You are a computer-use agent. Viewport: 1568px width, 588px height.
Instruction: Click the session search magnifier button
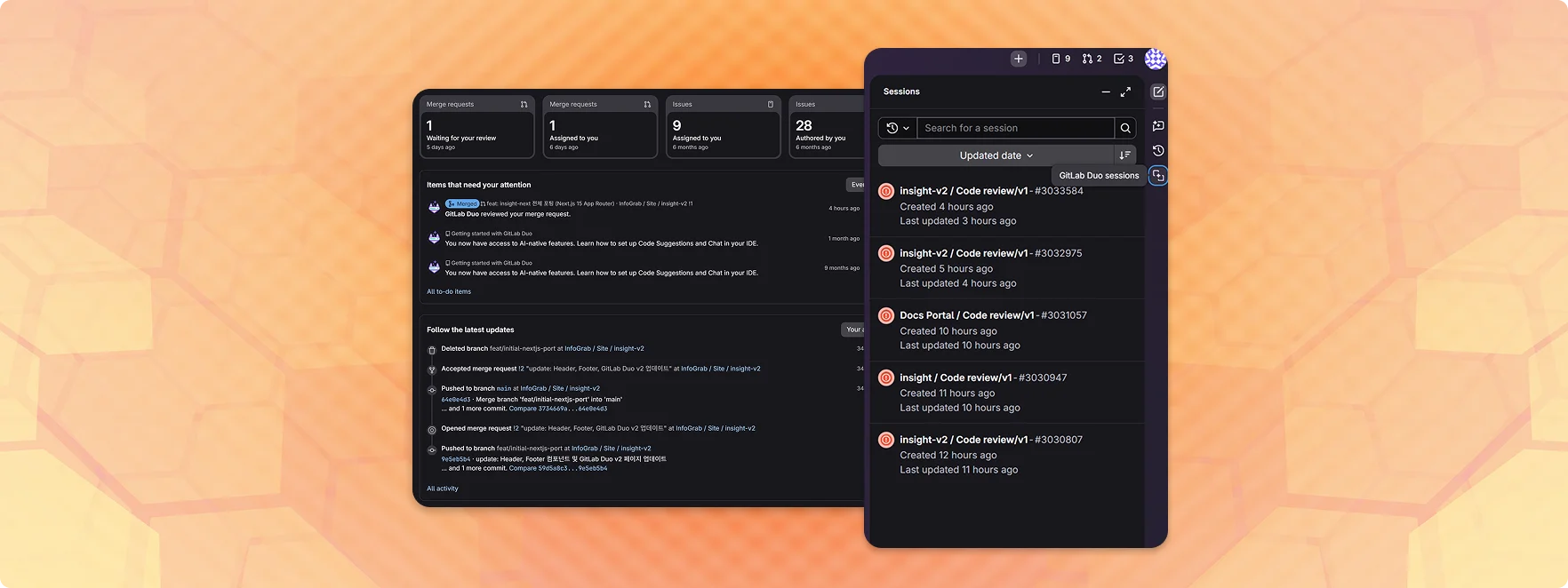tap(1125, 128)
